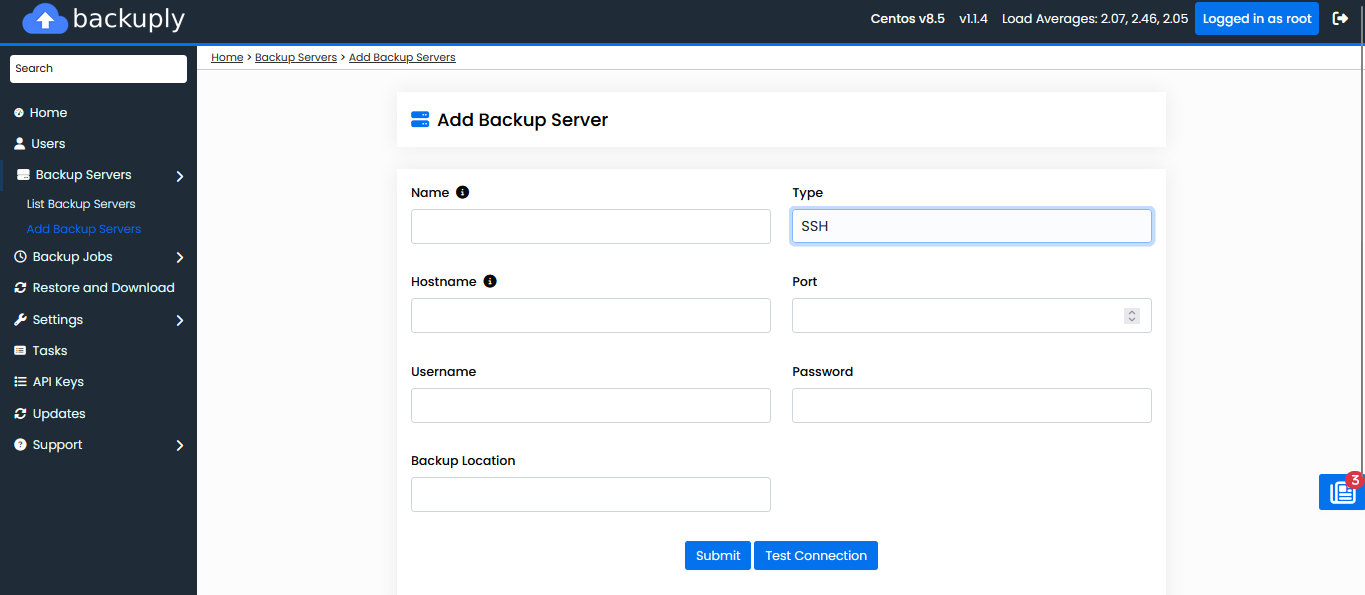This screenshot has width=1365, height=595.
Task: Open the API Keys sidebar item
Action: coord(57,382)
